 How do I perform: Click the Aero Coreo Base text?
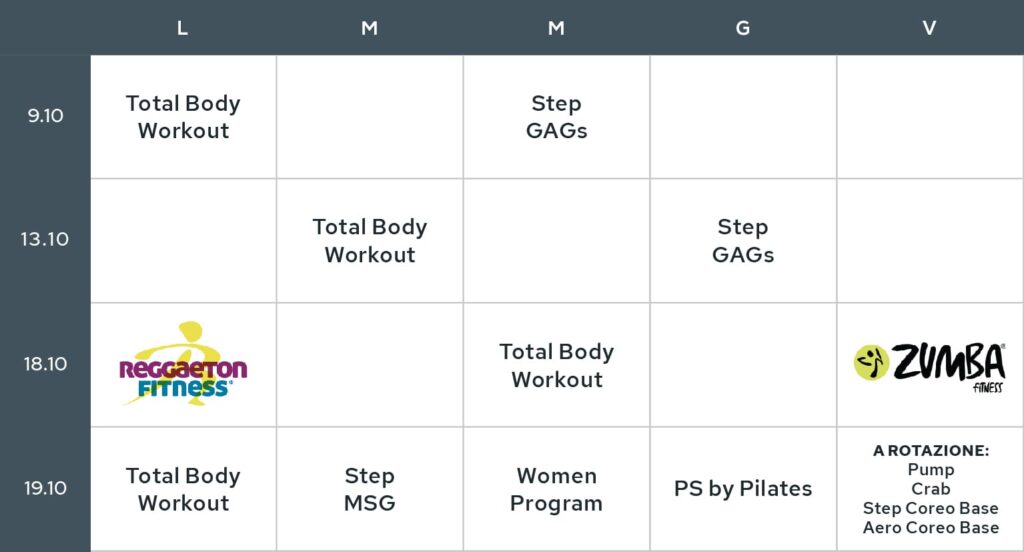pos(931,528)
